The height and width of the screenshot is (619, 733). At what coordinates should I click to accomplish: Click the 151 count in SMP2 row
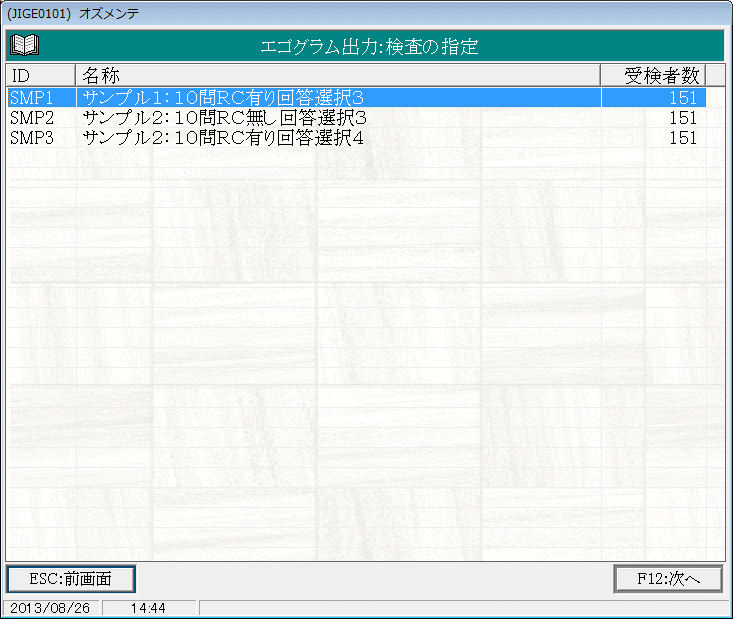[x=683, y=118]
